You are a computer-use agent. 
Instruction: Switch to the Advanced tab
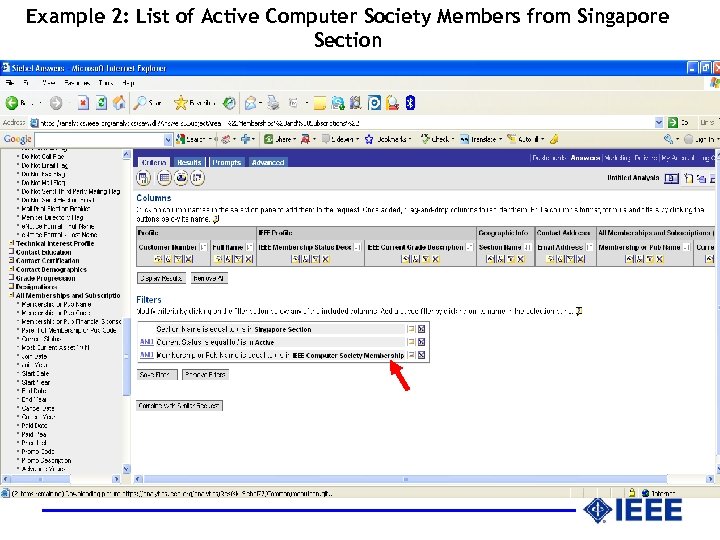[268, 162]
